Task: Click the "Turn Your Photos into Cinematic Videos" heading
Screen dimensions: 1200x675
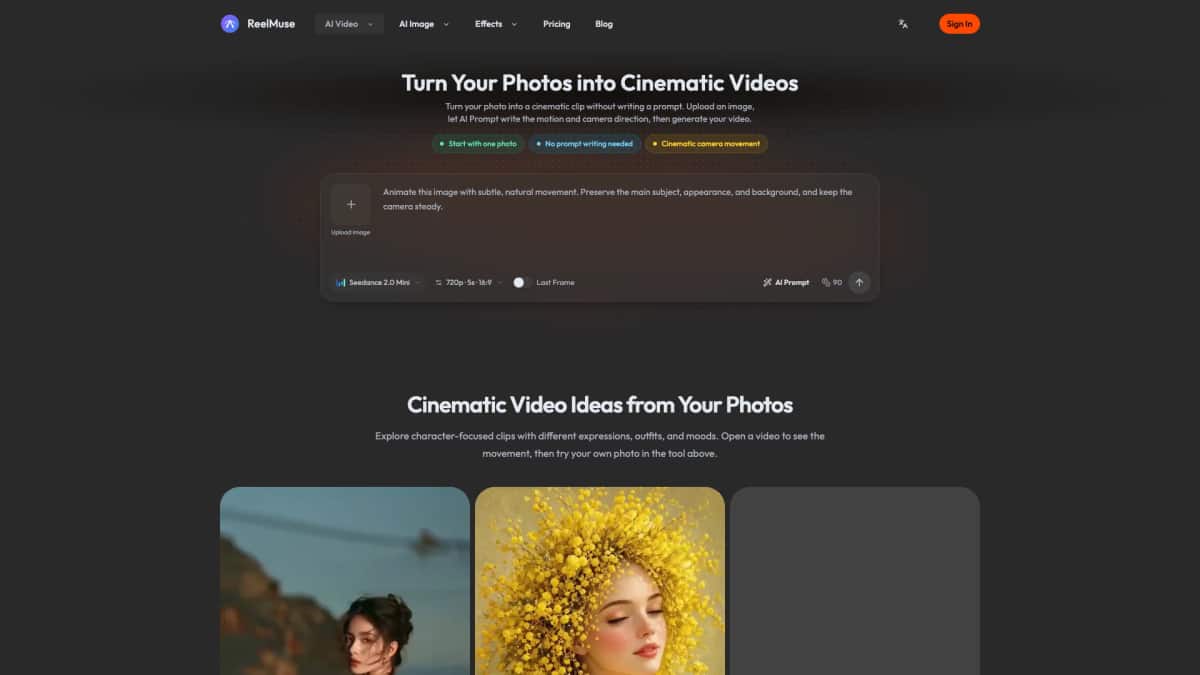Action: point(600,82)
